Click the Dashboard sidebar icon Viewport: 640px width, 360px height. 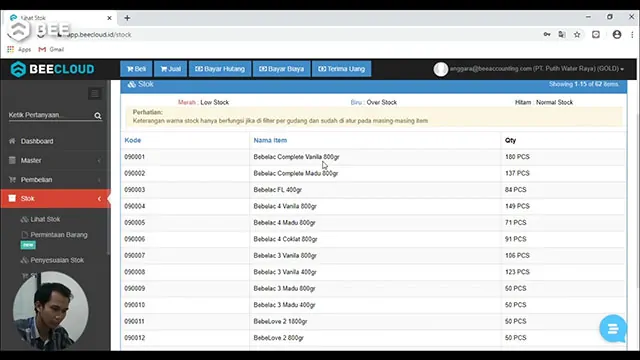[12, 141]
